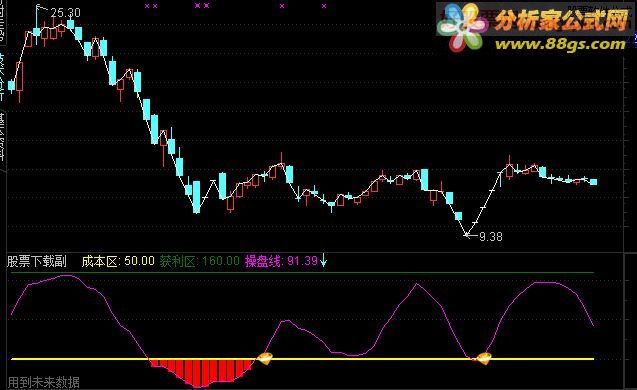This screenshot has height=390, width=637.
Task: Click the red histogram area below yellow line
Action: (x=202, y=372)
